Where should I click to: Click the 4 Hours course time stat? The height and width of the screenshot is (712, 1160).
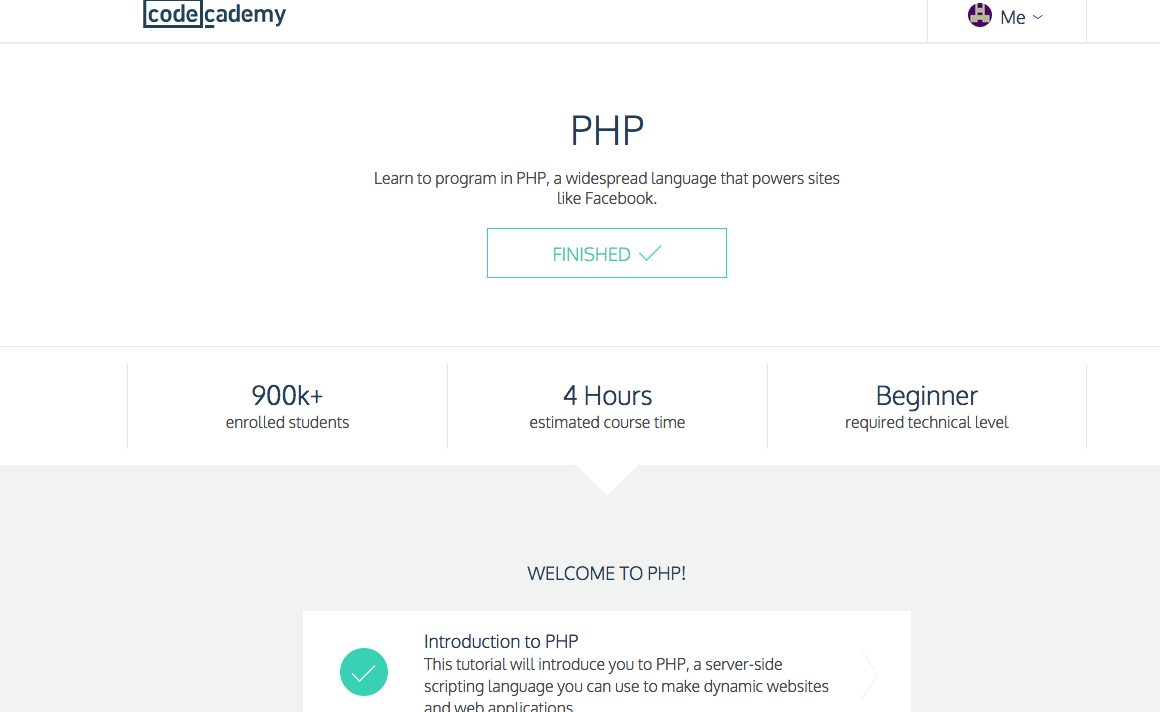tap(607, 395)
